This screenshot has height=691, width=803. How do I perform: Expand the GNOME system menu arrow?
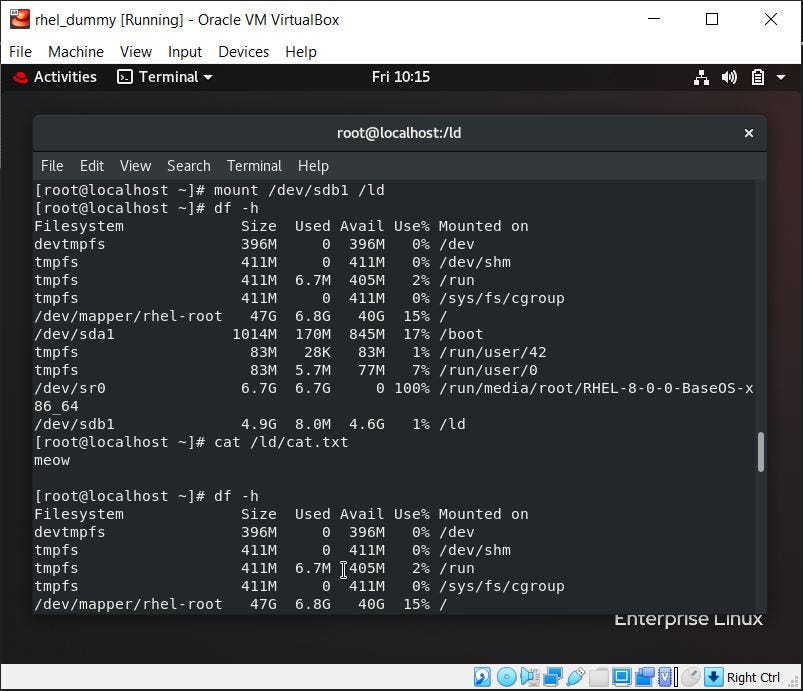[x=781, y=77]
